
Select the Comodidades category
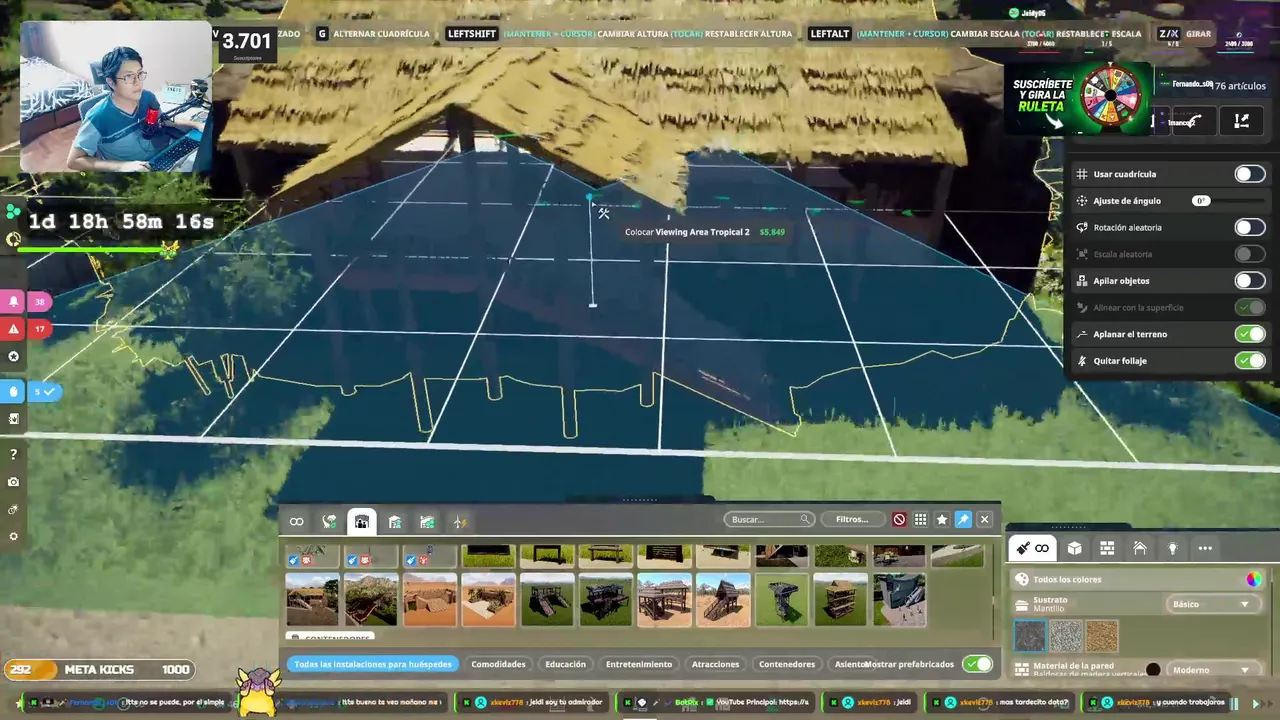tap(498, 664)
